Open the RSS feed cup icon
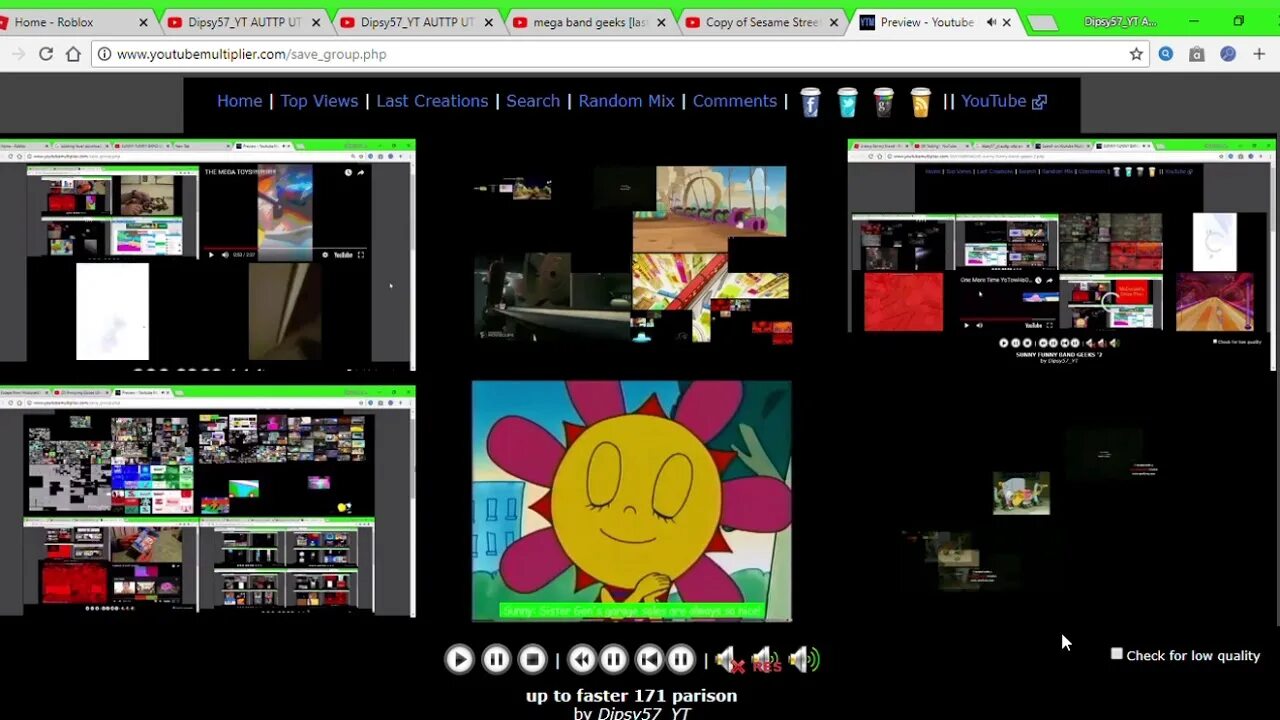This screenshot has width=1280, height=720. (921, 102)
